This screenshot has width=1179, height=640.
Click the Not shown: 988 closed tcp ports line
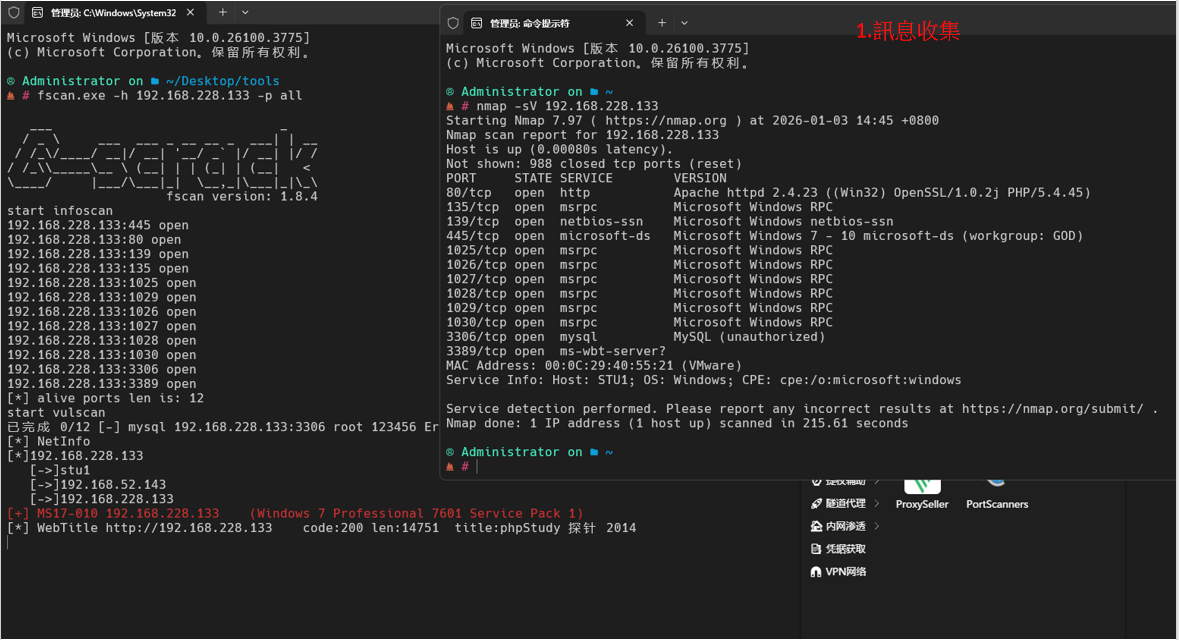pos(594,164)
